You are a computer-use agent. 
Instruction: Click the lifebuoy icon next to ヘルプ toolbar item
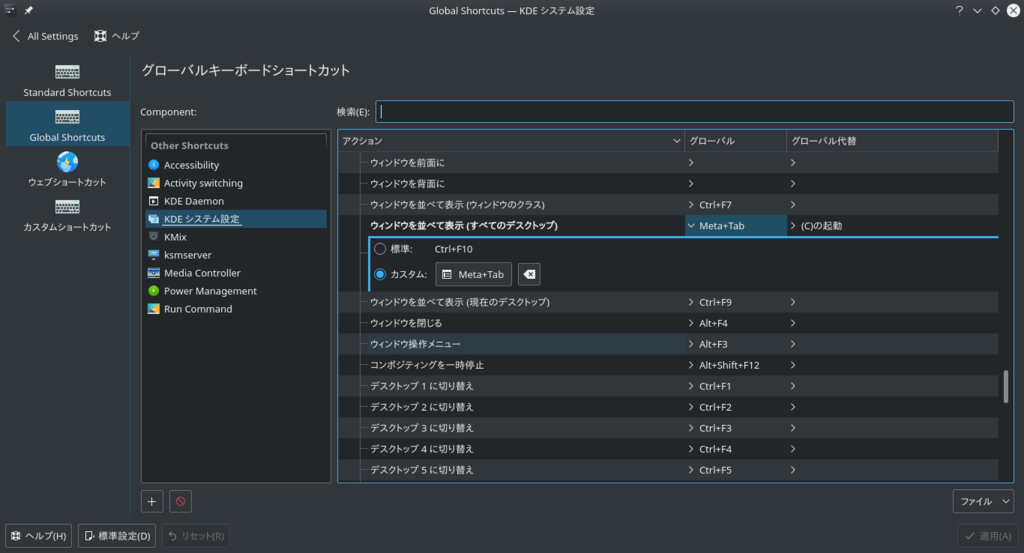click(100, 36)
